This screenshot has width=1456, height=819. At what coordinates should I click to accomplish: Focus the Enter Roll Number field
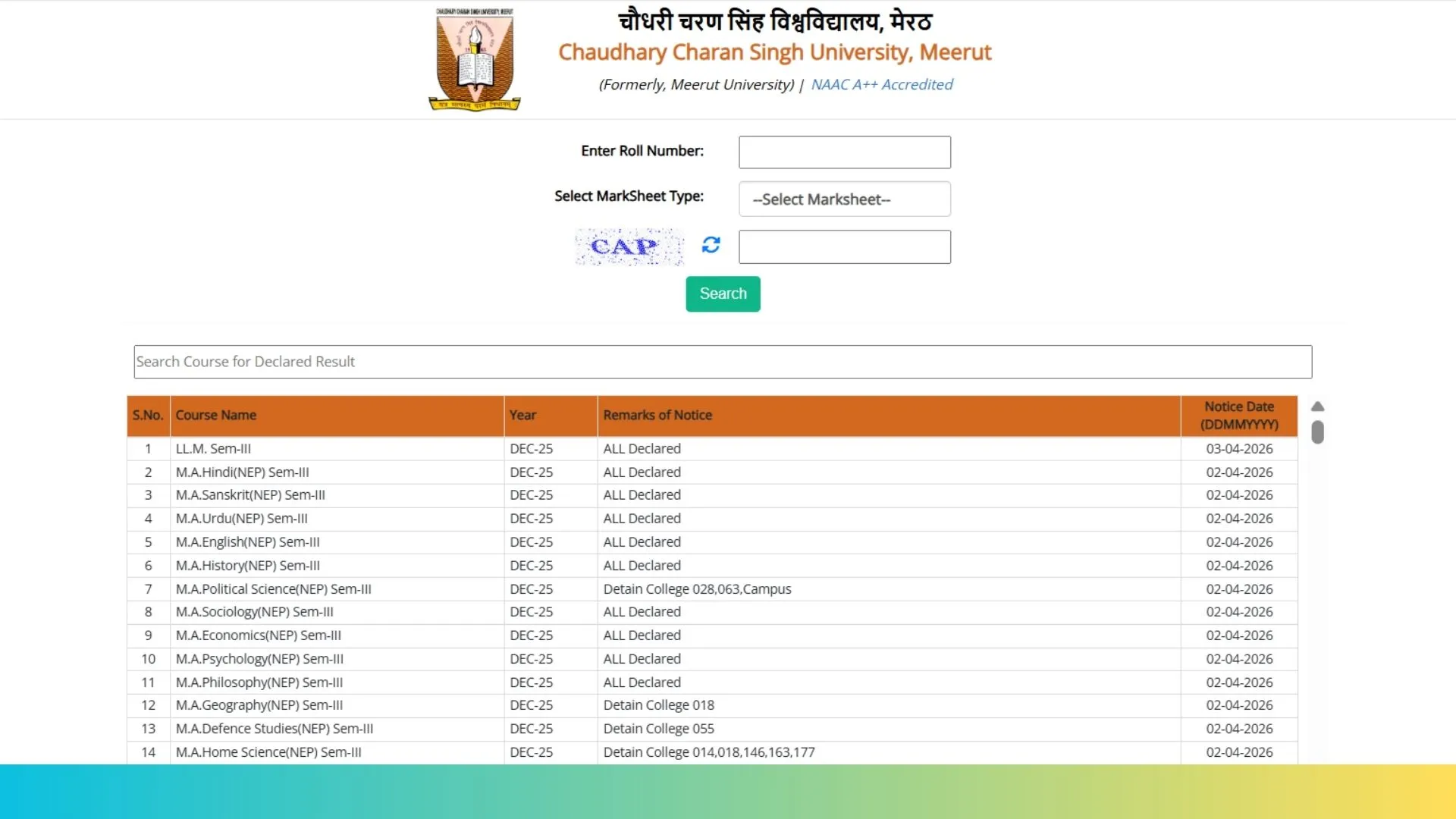pyautogui.click(x=844, y=152)
